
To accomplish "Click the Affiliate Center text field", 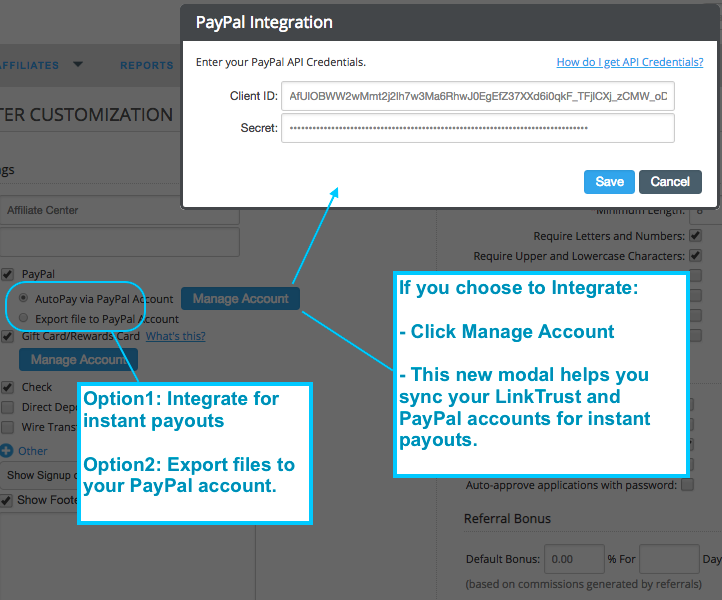I will (120, 210).
